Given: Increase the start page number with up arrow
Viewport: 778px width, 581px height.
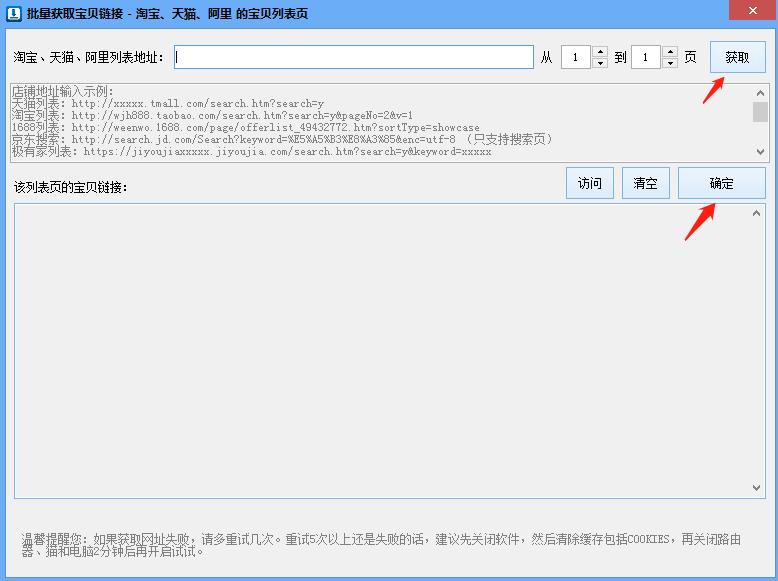Looking at the screenshot, I should (x=600, y=52).
